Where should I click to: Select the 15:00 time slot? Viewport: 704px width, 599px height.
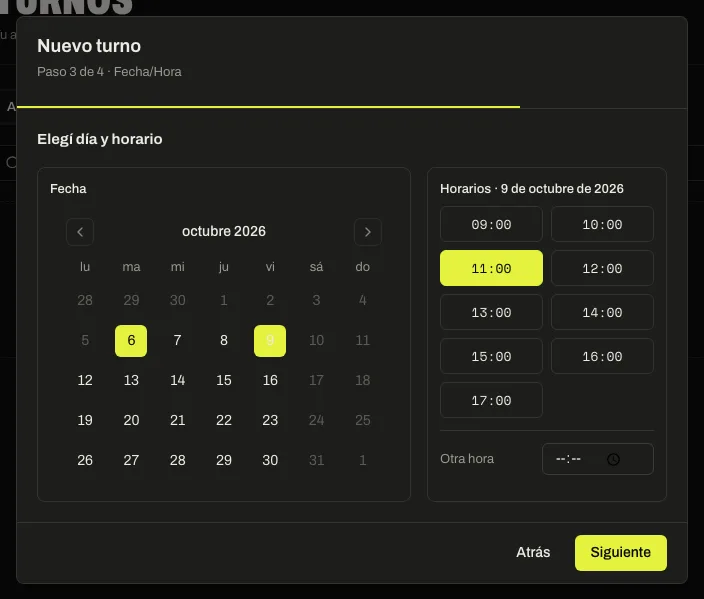point(491,356)
